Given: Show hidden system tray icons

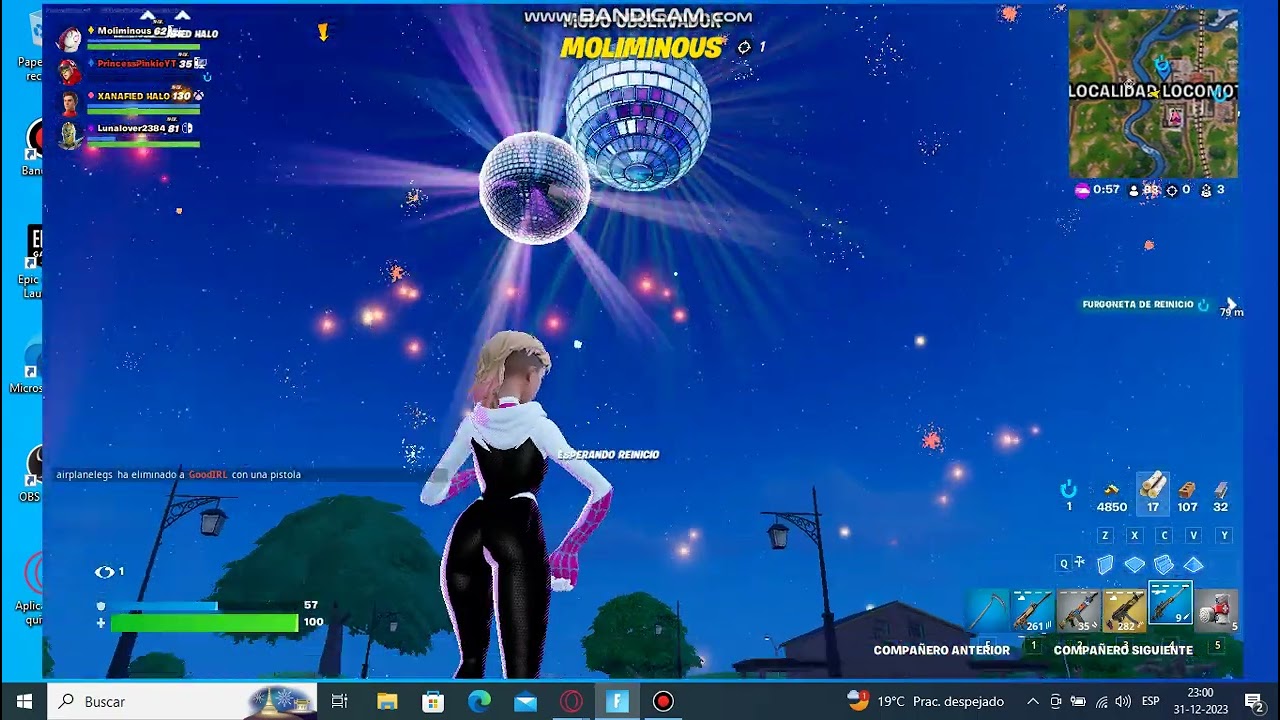Looking at the screenshot, I should [1032, 702].
